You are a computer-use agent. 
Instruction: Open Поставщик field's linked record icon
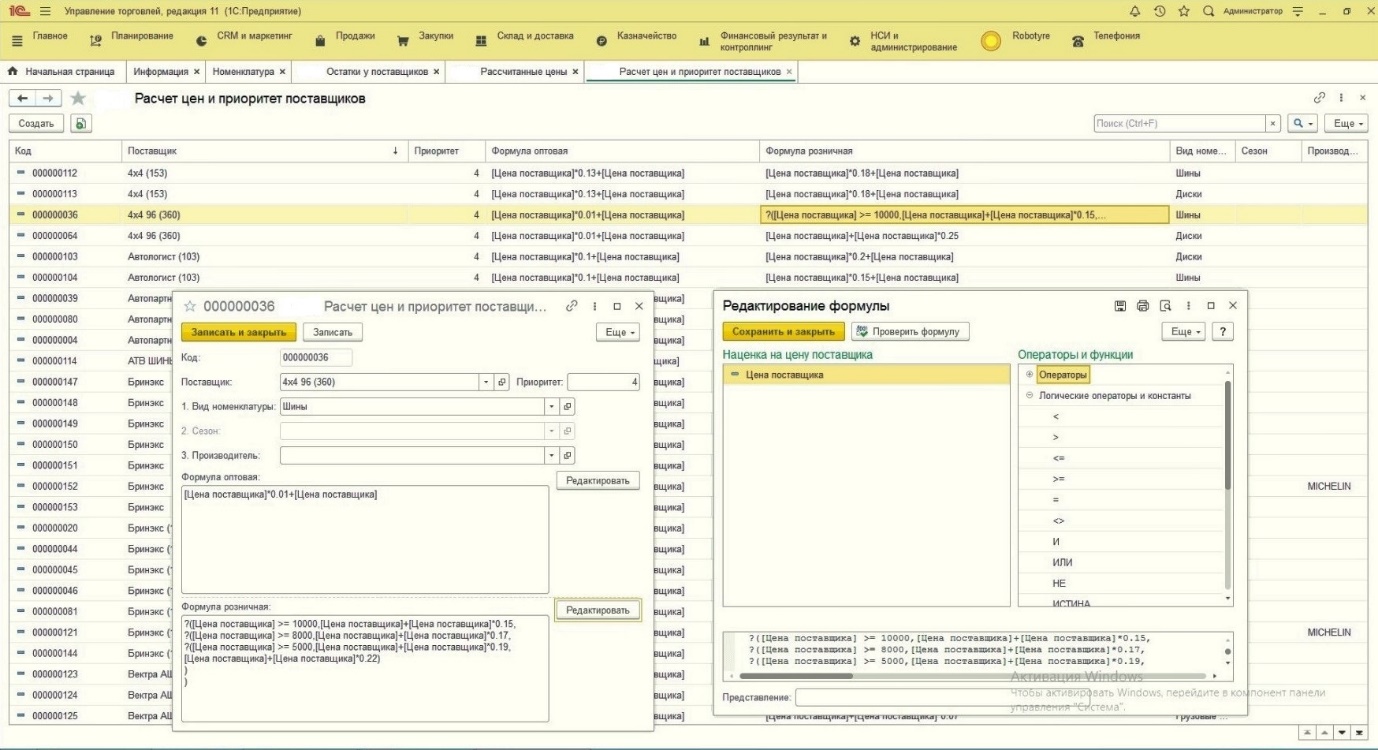click(x=502, y=382)
